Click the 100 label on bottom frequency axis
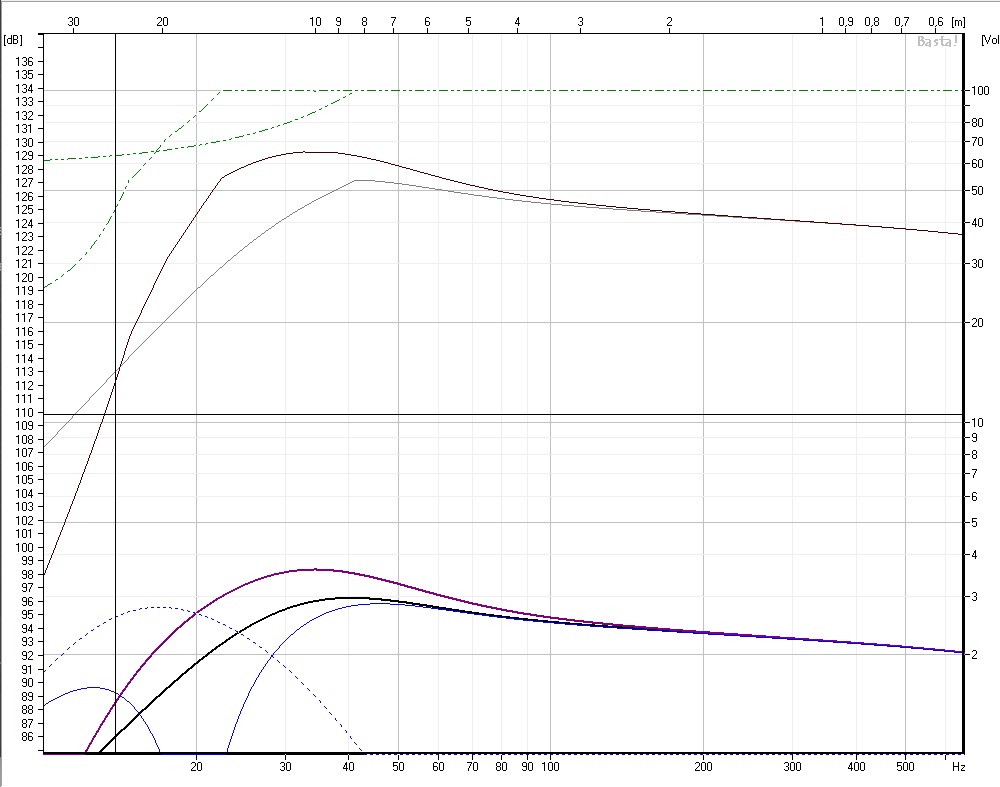 coord(549,767)
